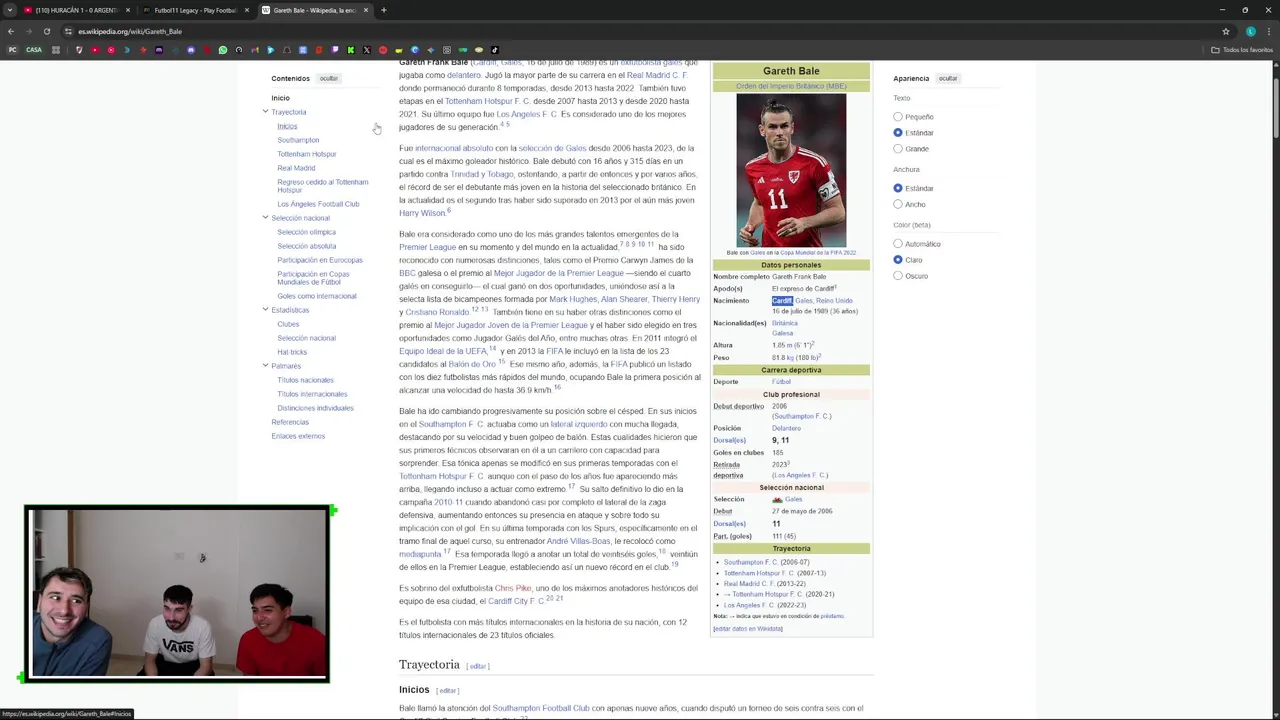Open editar datos en Wikidata link
This screenshot has height=720, width=1280.
click(748, 629)
